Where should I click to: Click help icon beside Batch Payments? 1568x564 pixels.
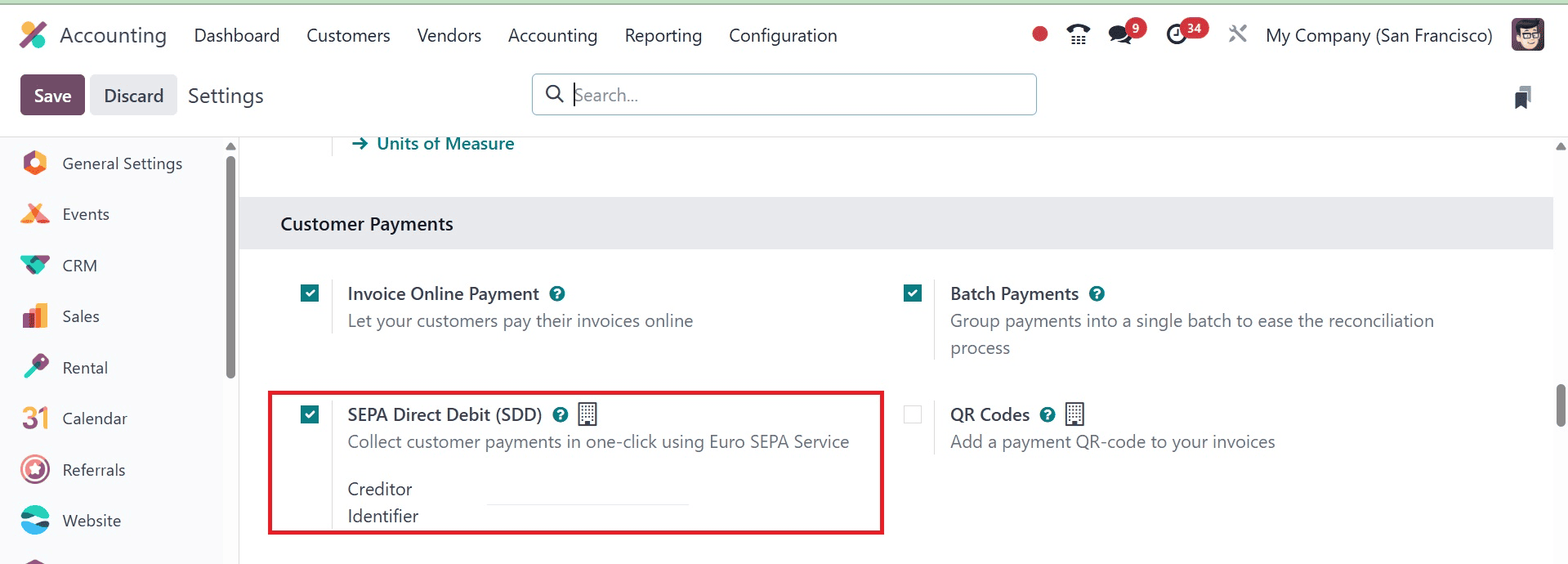click(x=1097, y=293)
